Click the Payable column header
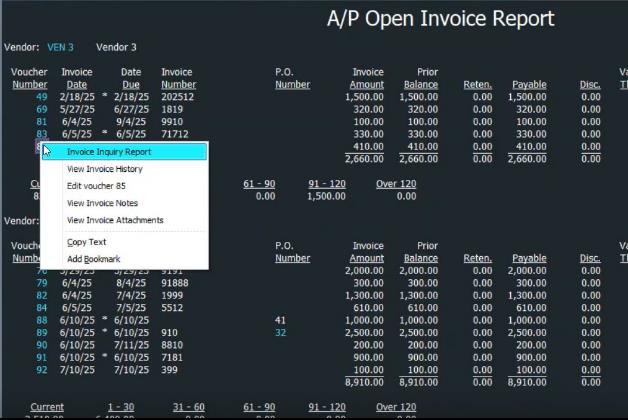 coord(529,85)
